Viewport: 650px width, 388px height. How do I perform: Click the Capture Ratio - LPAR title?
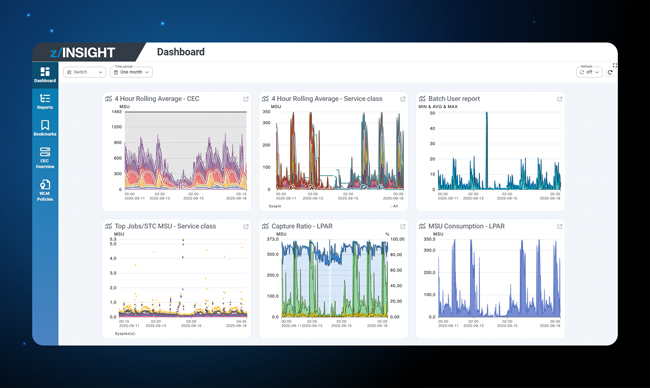[302, 226]
